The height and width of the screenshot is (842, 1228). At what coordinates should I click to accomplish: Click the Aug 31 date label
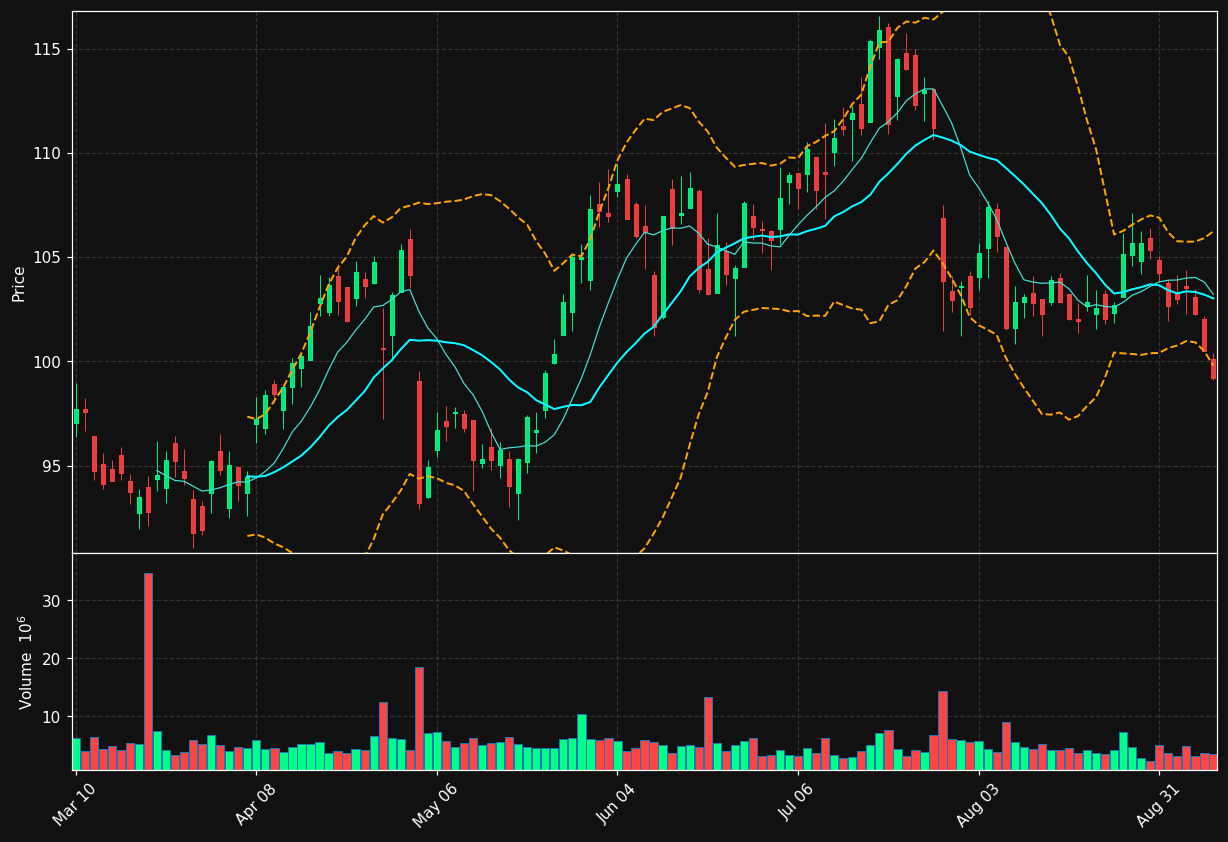[x=1159, y=805]
